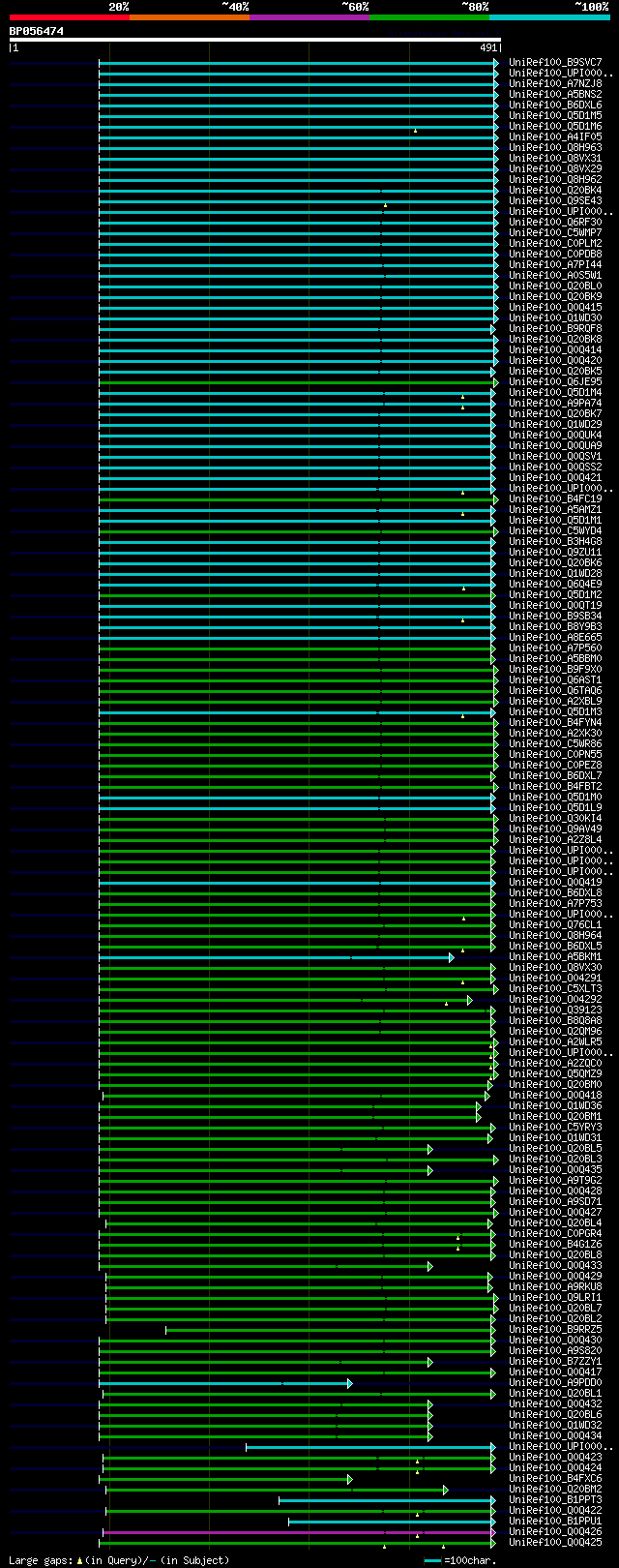Select the UniRef100_B4FC19 label
Viewport: 619px width, 1568px height.
555,499
